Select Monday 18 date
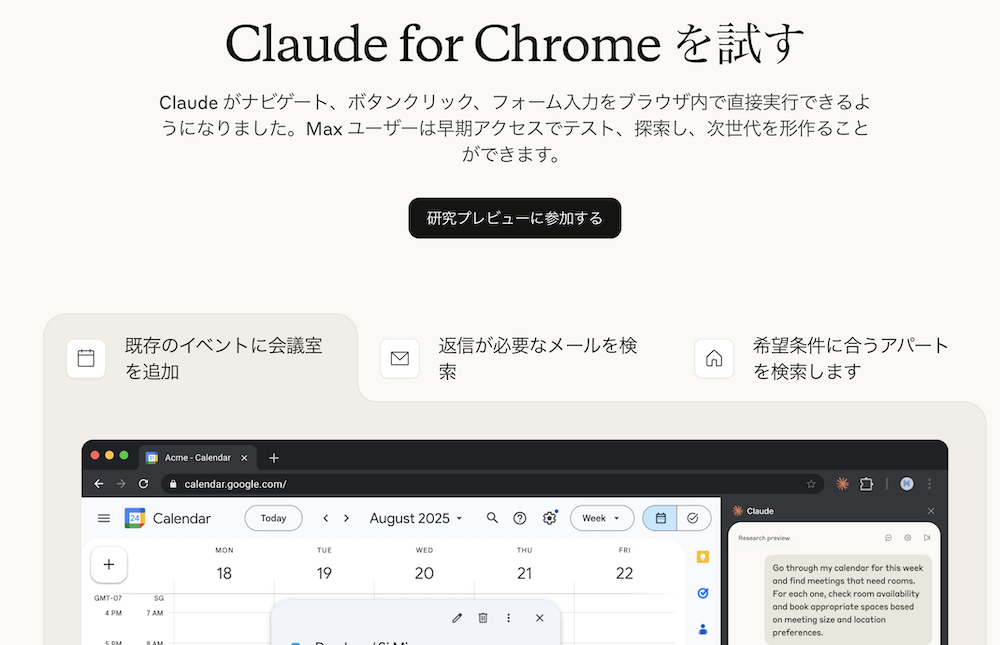The width and height of the screenshot is (1000, 645). point(224,573)
